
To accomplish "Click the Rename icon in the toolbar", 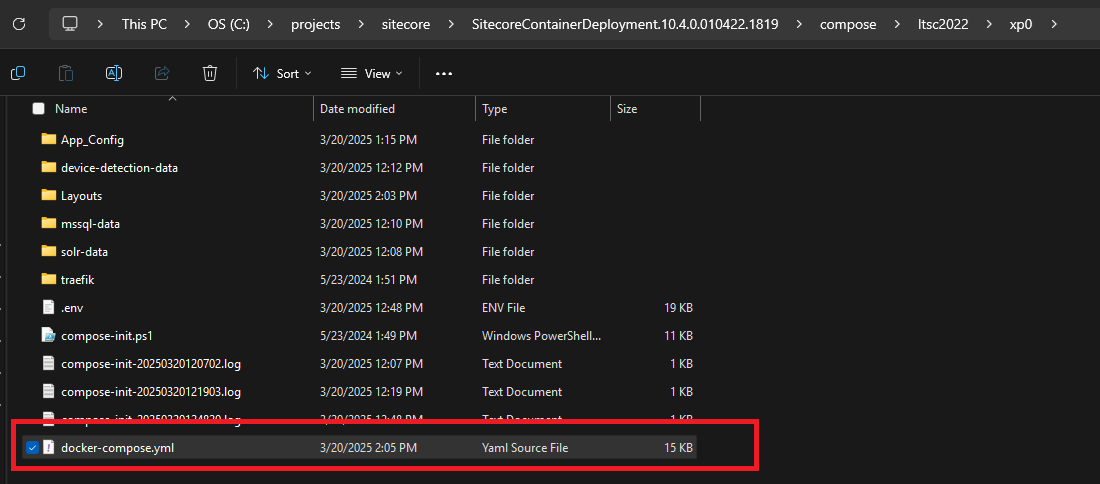I will (114, 73).
